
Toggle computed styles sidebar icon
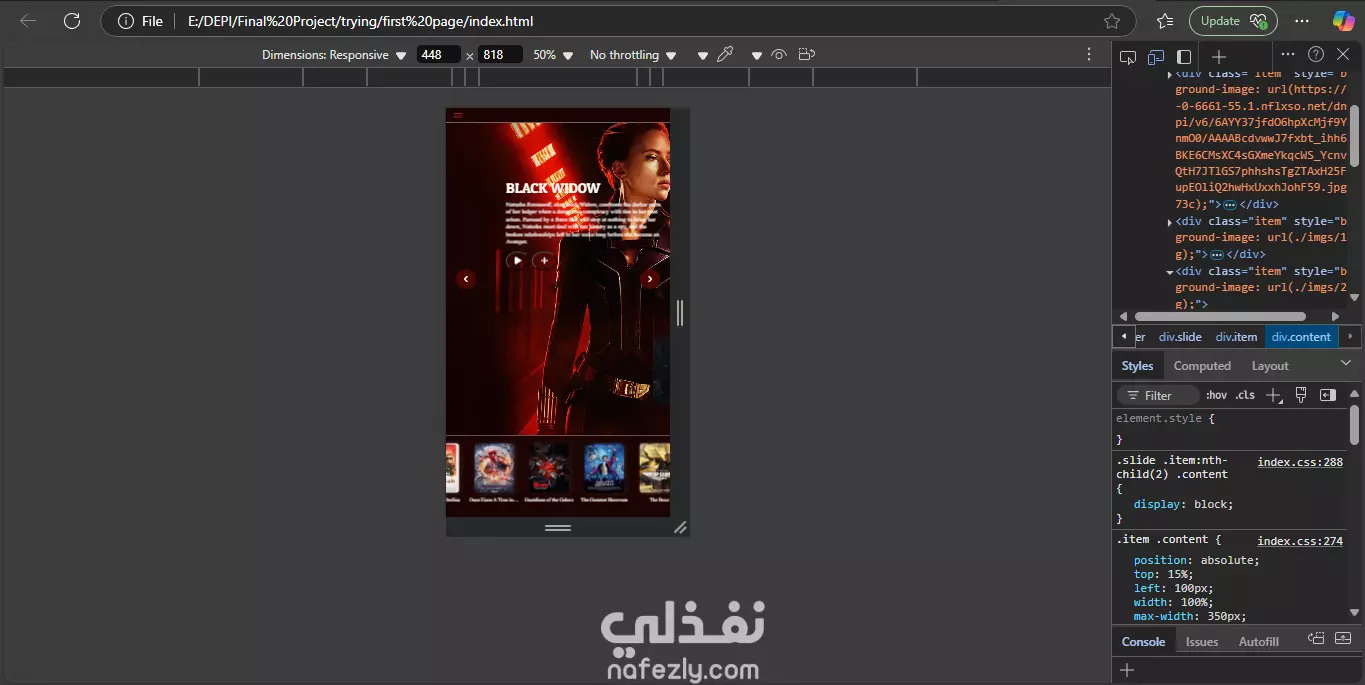pos(1328,395)
